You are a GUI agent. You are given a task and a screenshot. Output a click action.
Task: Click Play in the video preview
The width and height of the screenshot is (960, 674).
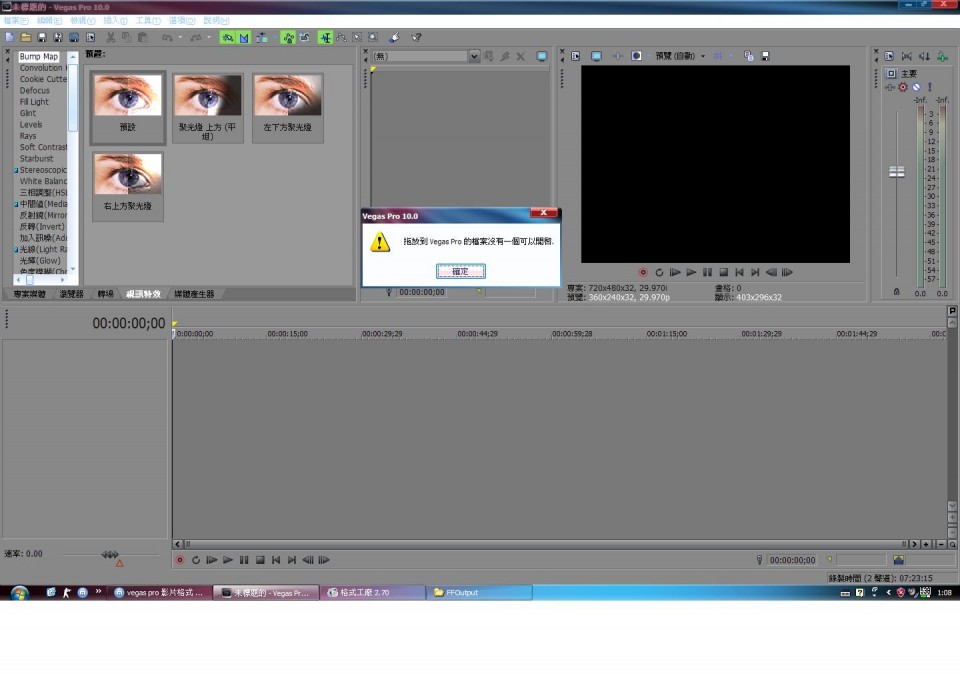[691, 272]
